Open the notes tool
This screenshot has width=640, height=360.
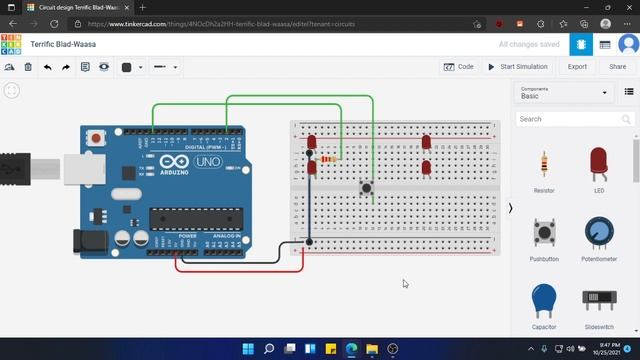(x=85, y=67)
